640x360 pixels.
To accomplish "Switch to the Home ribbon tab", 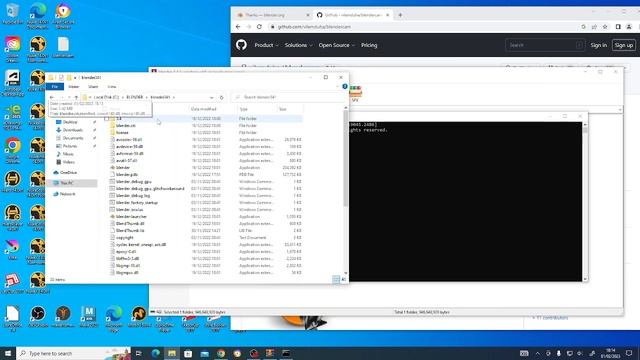I will 74,87.
